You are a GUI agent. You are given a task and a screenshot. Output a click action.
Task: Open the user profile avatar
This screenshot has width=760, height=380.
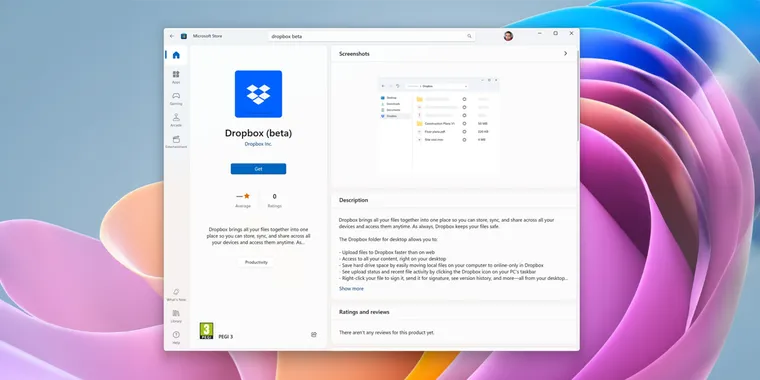click(508, 36)
